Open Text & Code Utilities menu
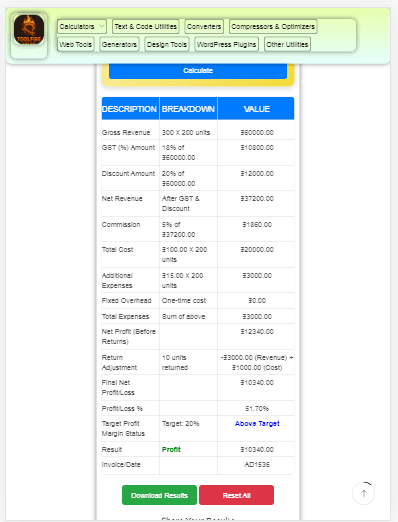The height and width of the screenshot is (522, 398). click(146, 26)
